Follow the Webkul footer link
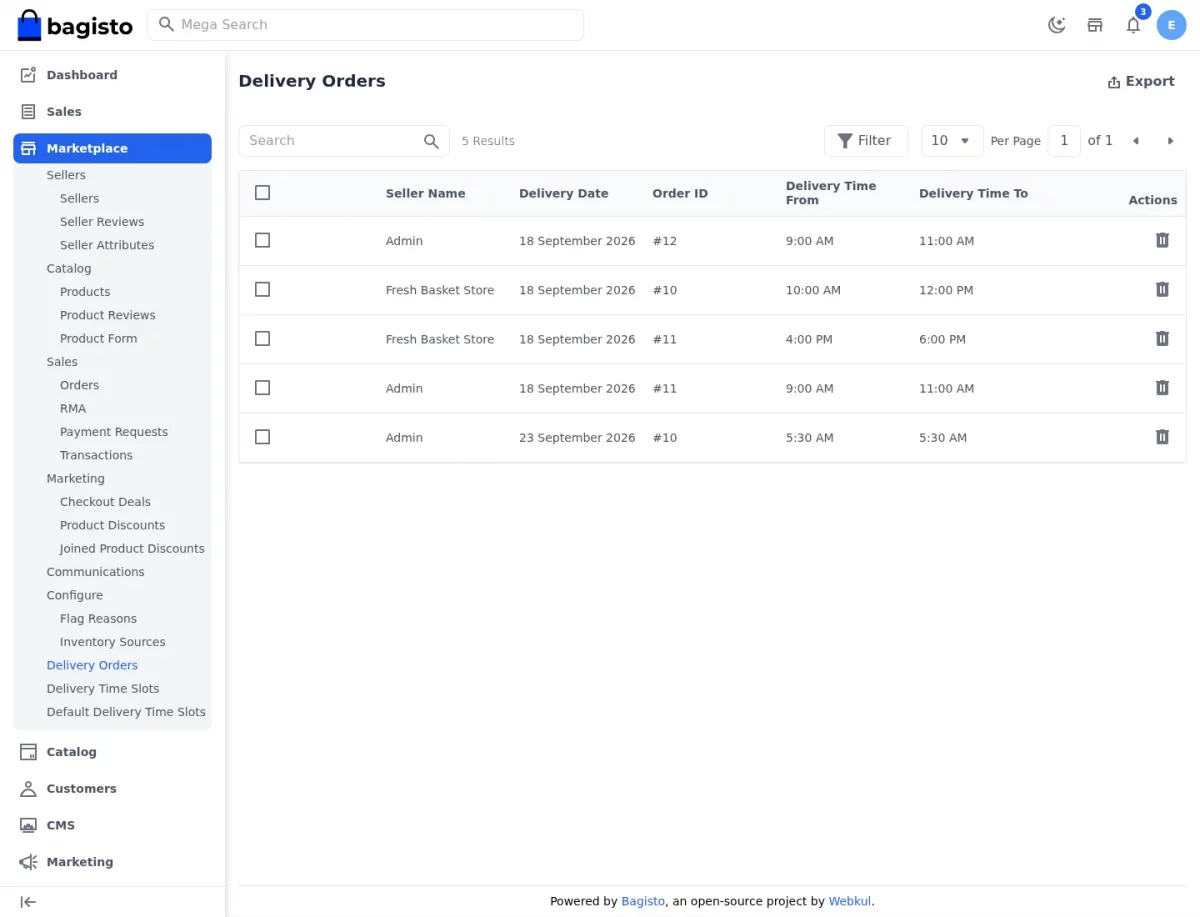 click(x=850, y=901)
